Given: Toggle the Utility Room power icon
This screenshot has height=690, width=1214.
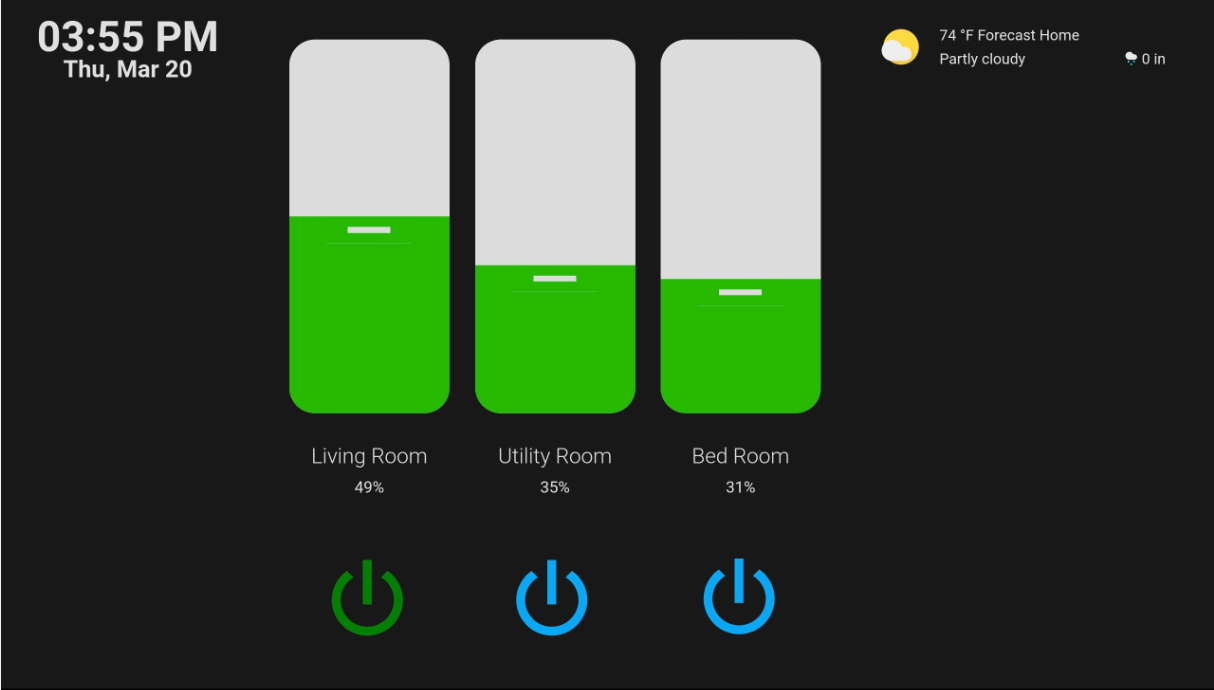Looking at the screenshot, I should pyautogui.click(x=552, y=598).
